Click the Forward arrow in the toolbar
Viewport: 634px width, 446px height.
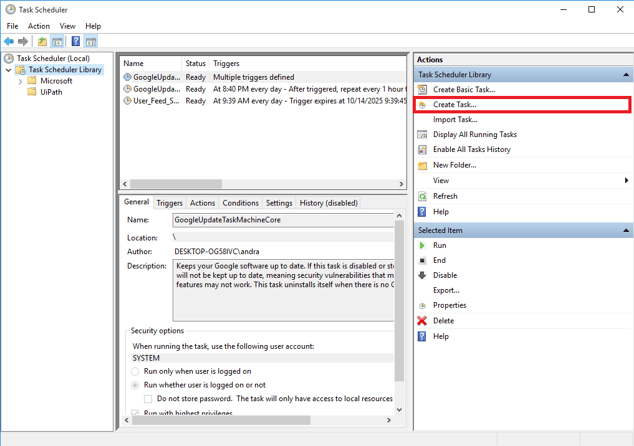pos(23,41)
